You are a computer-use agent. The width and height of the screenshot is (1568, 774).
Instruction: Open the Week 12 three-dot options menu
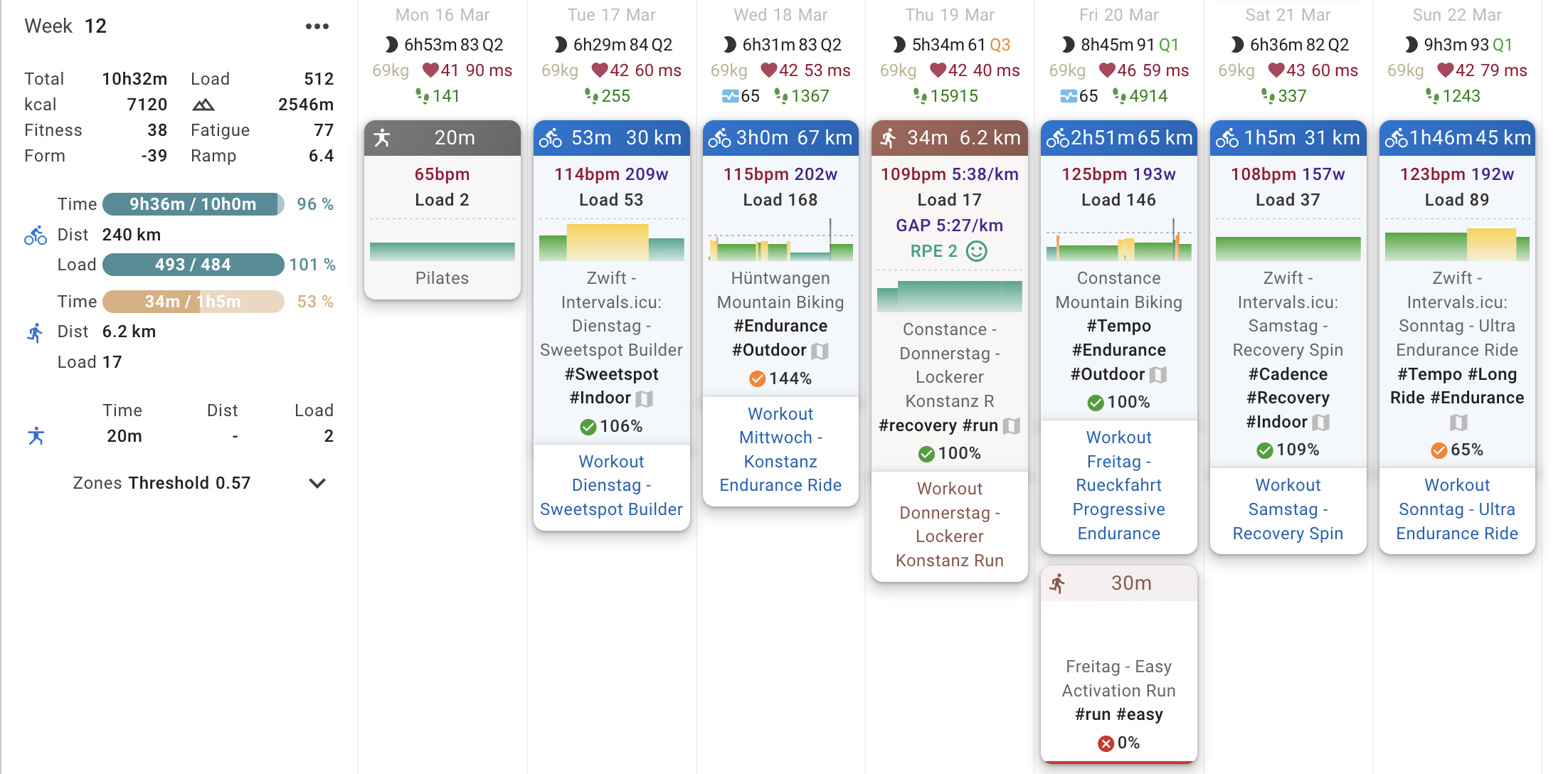[317, 26]
